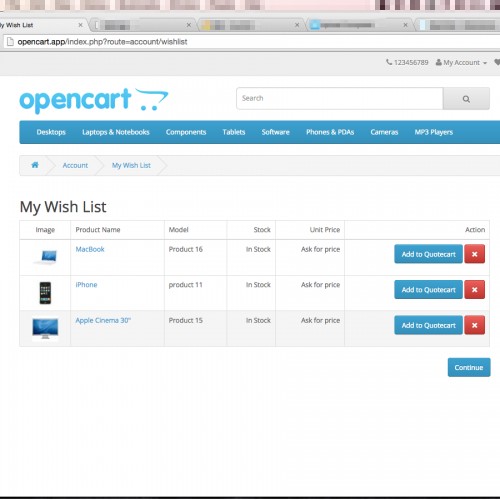Close the third browser tab
Viewport: 500px width, 500px height.
click(x=297, y=25)
